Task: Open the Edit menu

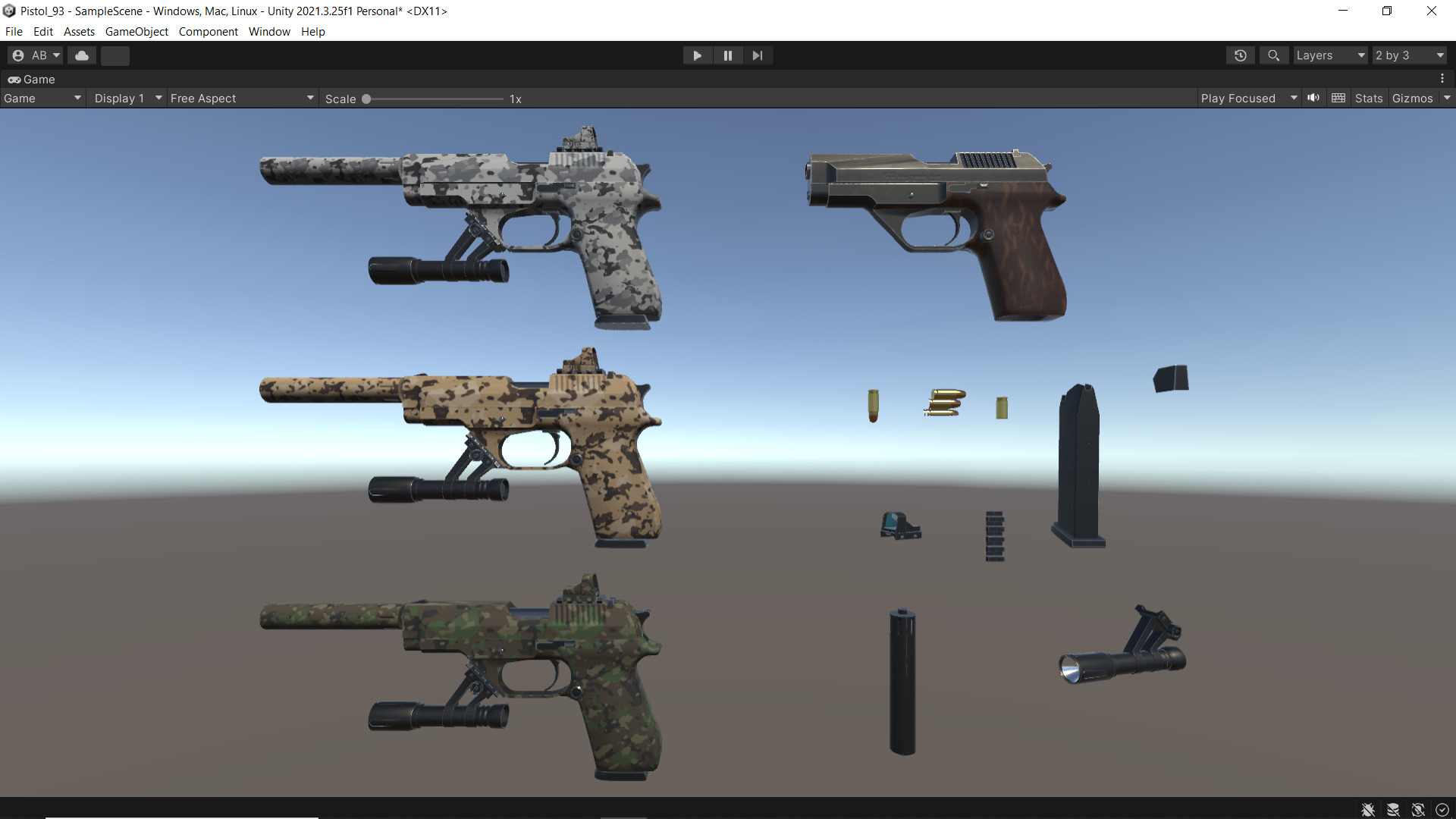Action: [43, 32]
